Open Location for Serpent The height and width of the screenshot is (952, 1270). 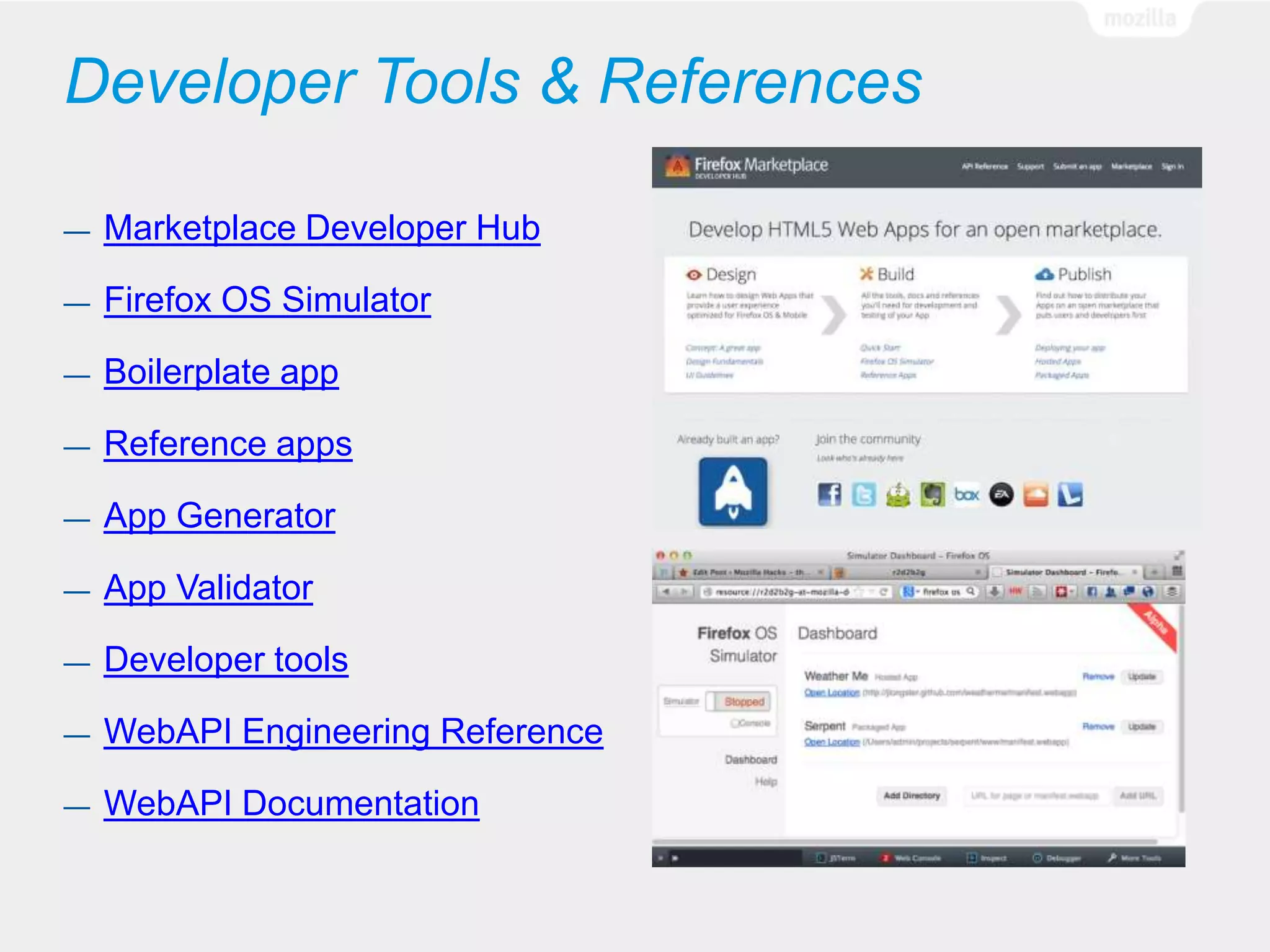[x=832, y=742]
